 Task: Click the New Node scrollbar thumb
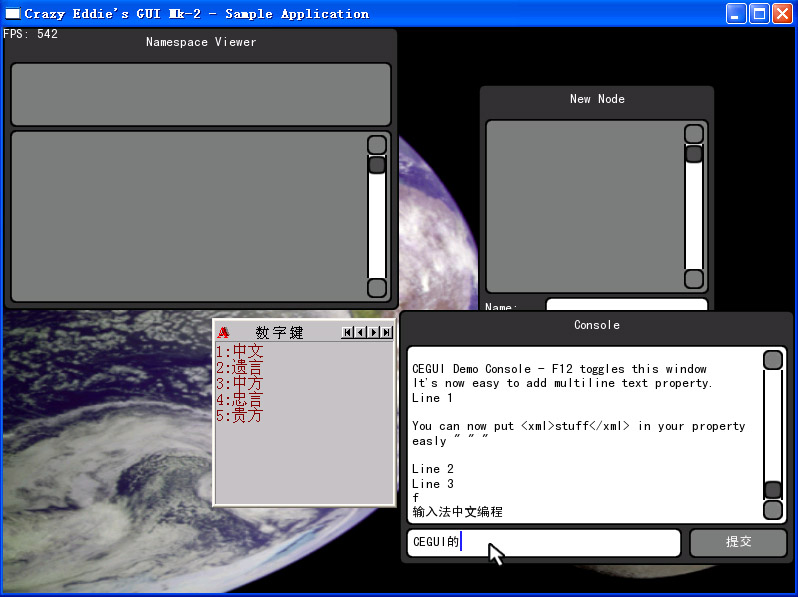tap(694, 154)
